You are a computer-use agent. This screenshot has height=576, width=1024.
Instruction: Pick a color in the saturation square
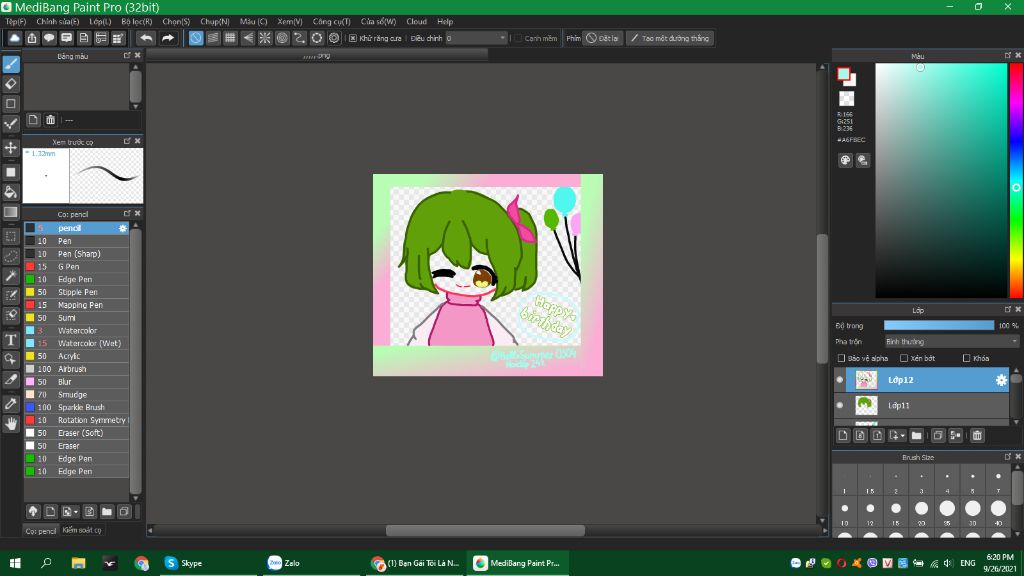point(941,181)
